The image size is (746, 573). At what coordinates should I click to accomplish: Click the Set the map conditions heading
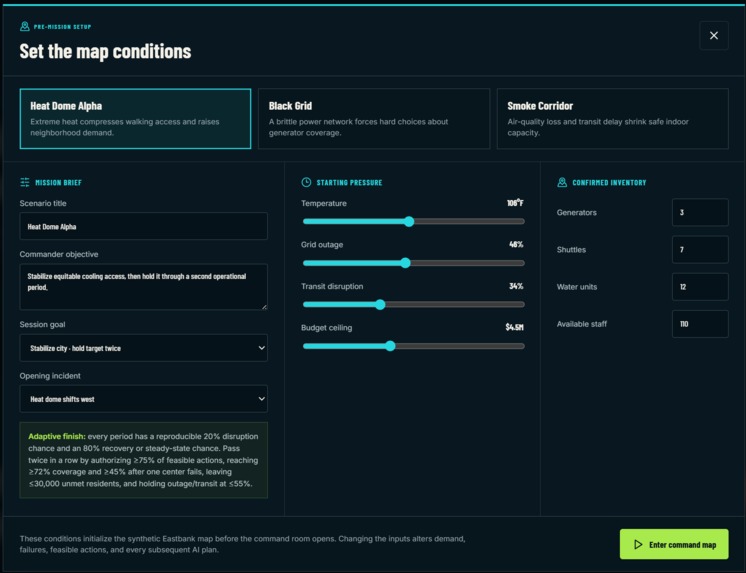(x=105, y=51)
